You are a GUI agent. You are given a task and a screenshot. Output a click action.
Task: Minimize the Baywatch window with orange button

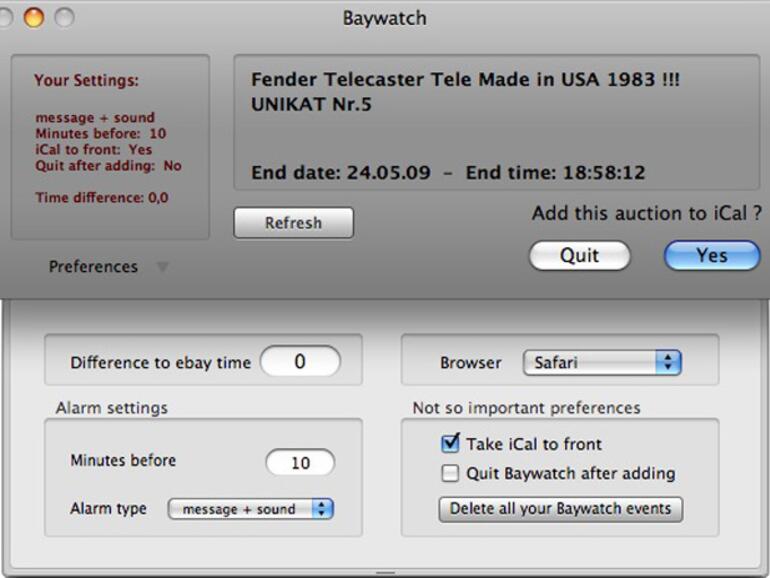click(34, 17)
